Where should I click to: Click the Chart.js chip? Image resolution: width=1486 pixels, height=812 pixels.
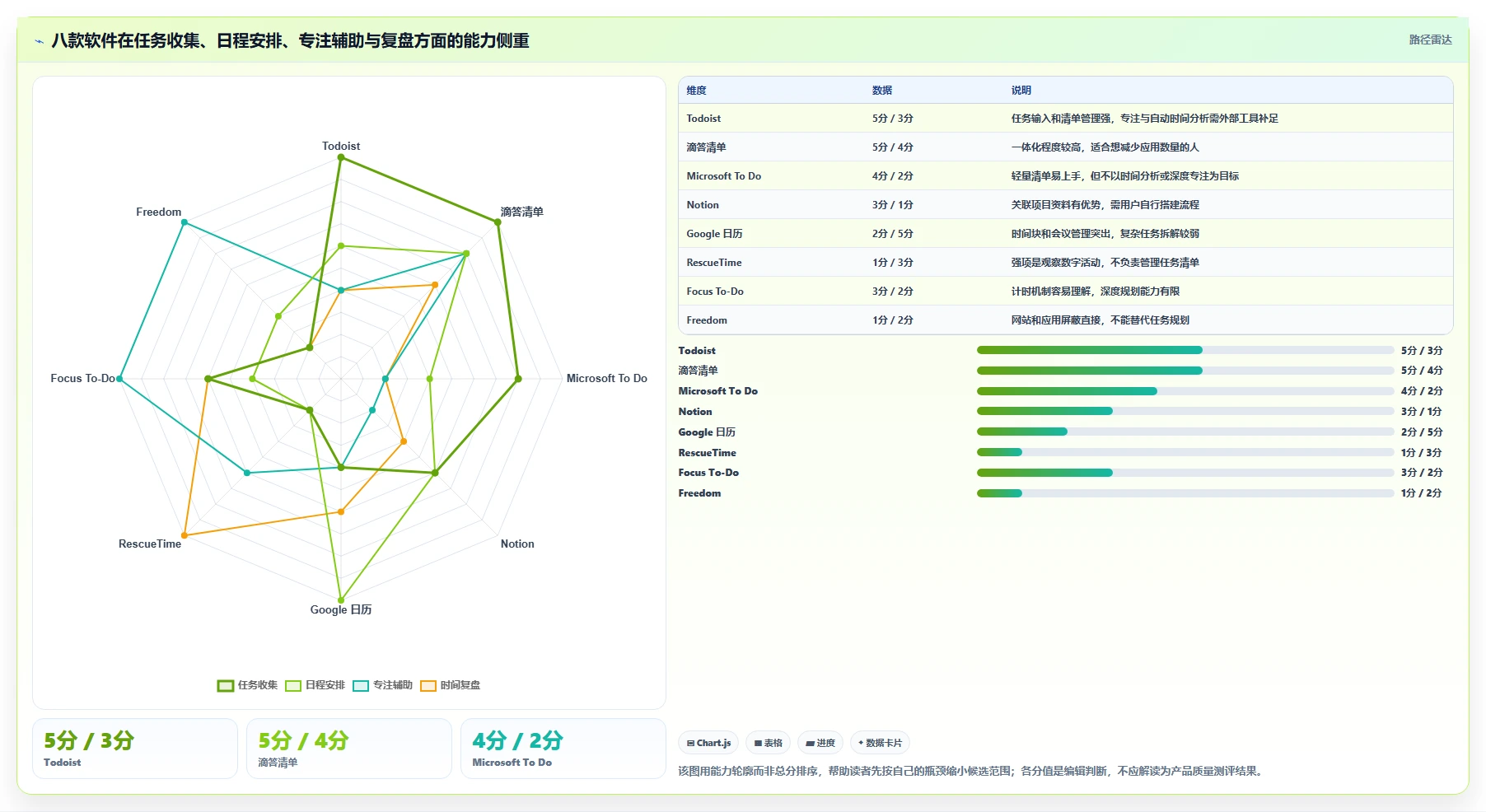click(x=708, y=743)
